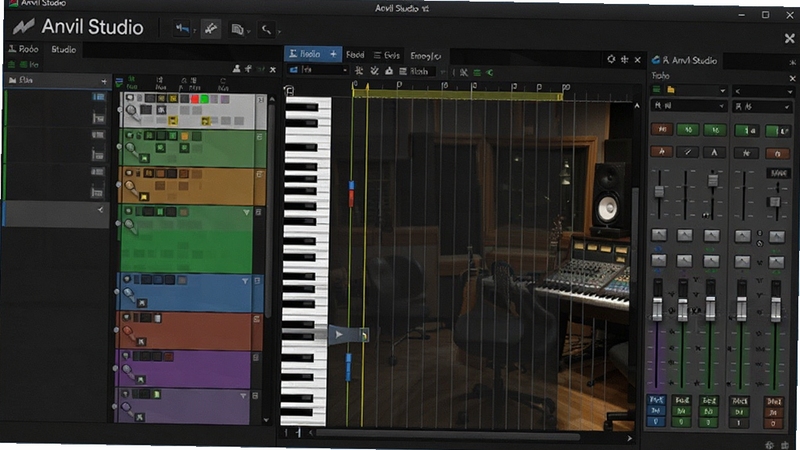The image size is (800, 450).
Task: Toggle the red button on the first mixer channel
Action: click(x=662, y=129)
